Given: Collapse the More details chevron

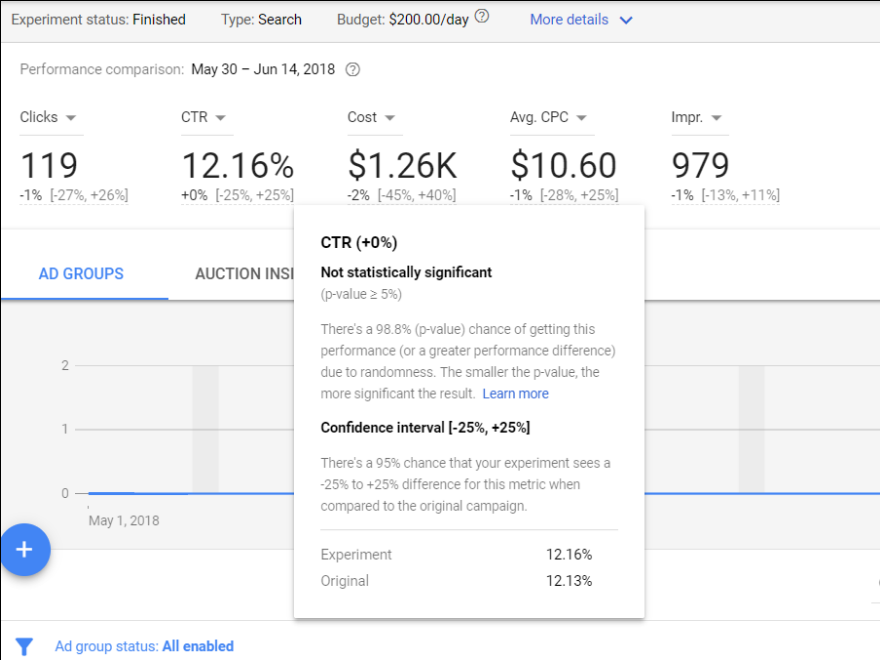Looking at the screenshot, I should (x=627, y=19).
